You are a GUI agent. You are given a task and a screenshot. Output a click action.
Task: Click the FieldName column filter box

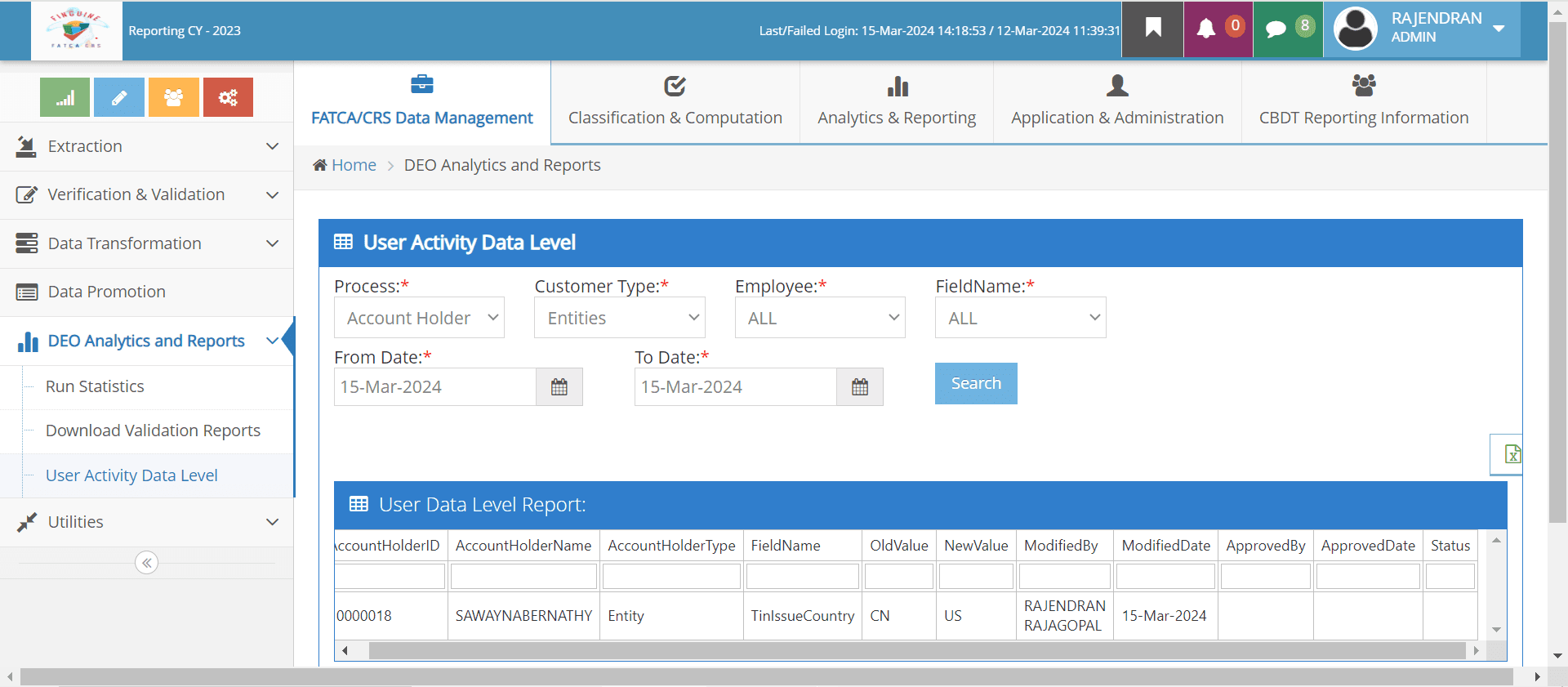tap(803, 577)
